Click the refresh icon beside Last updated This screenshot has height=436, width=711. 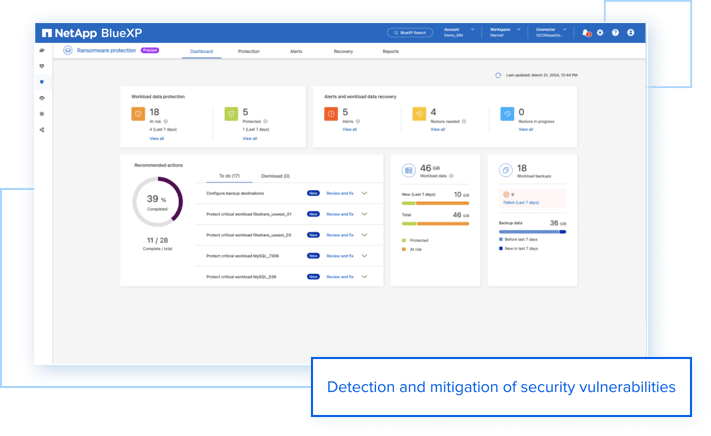tap(498, 75)
